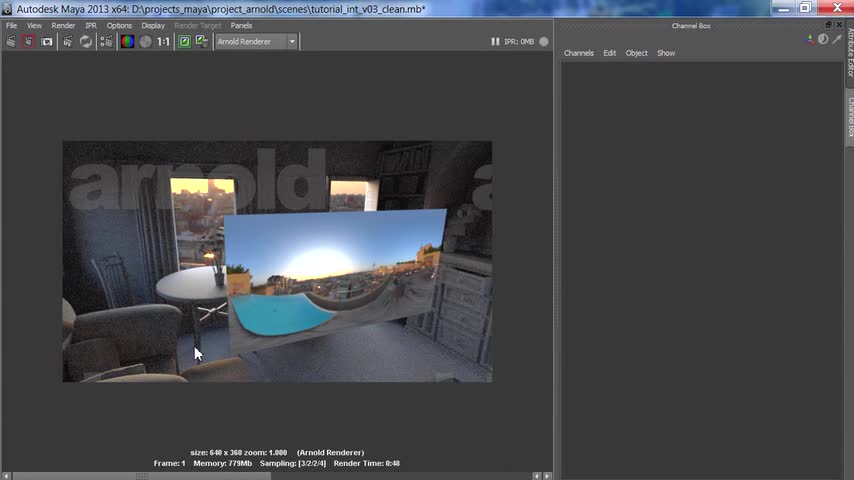
Task: Click the 'IPR: 0MB' status text
Action: [x=519, y=41]
